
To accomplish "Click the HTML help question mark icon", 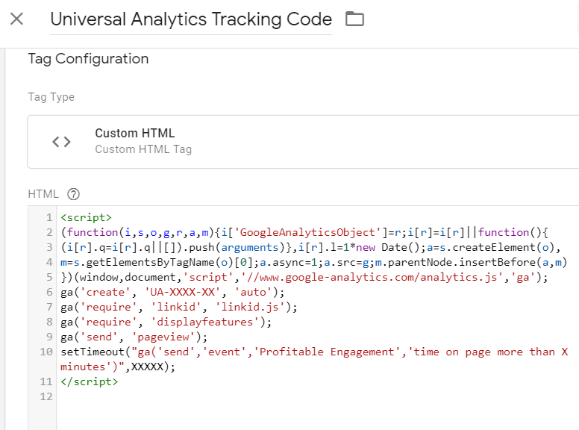I will (x=73, y=194).
